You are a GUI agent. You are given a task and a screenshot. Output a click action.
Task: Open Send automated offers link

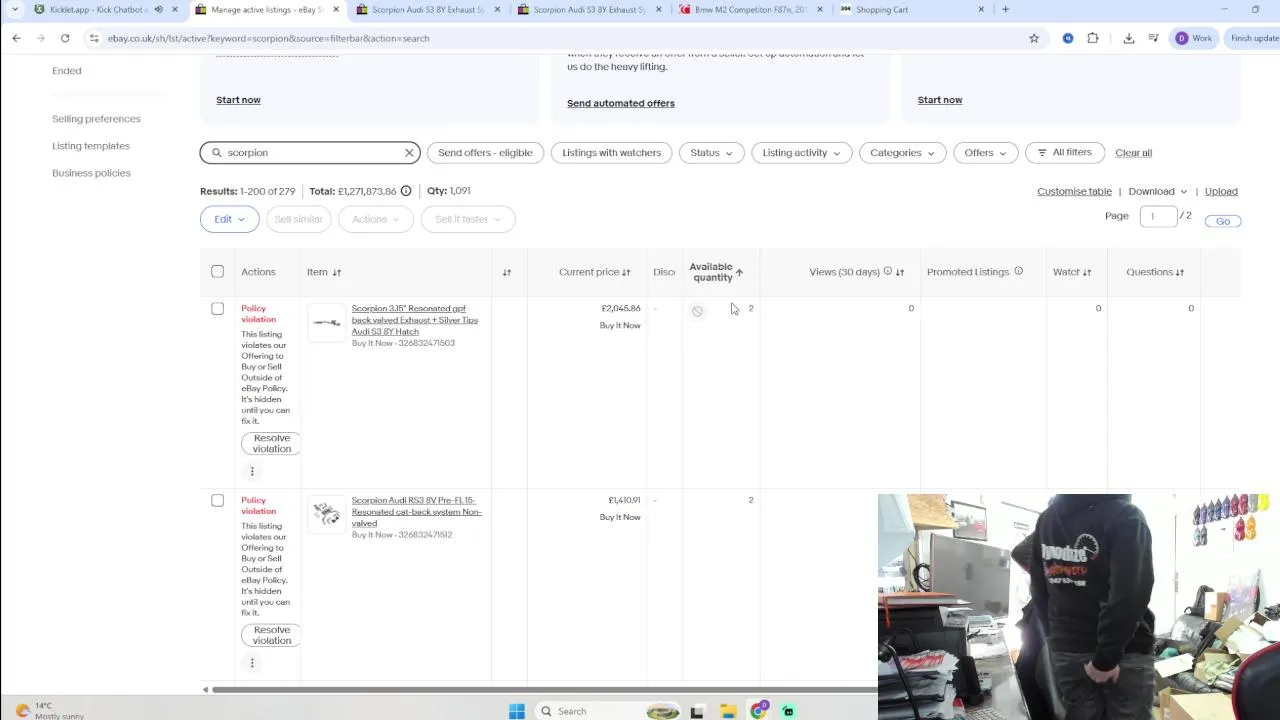[x=621, y=103]
